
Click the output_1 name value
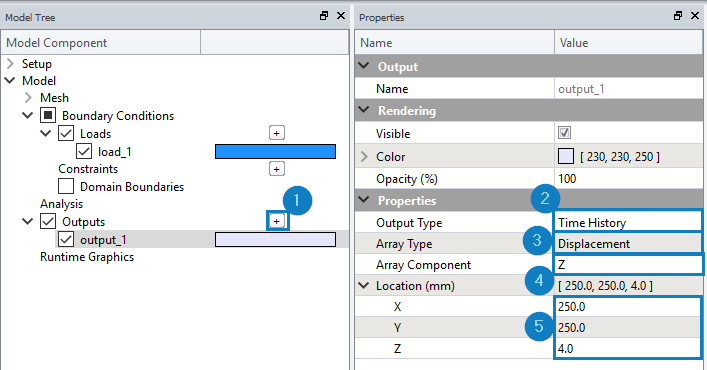(581, 89)
